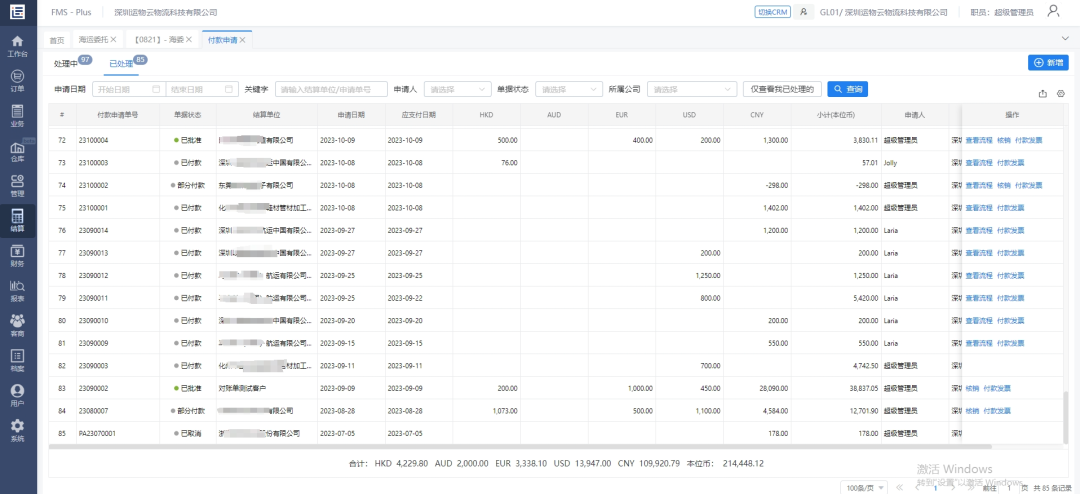
Task: Click the page number jump input
Action: point(1009,488)
